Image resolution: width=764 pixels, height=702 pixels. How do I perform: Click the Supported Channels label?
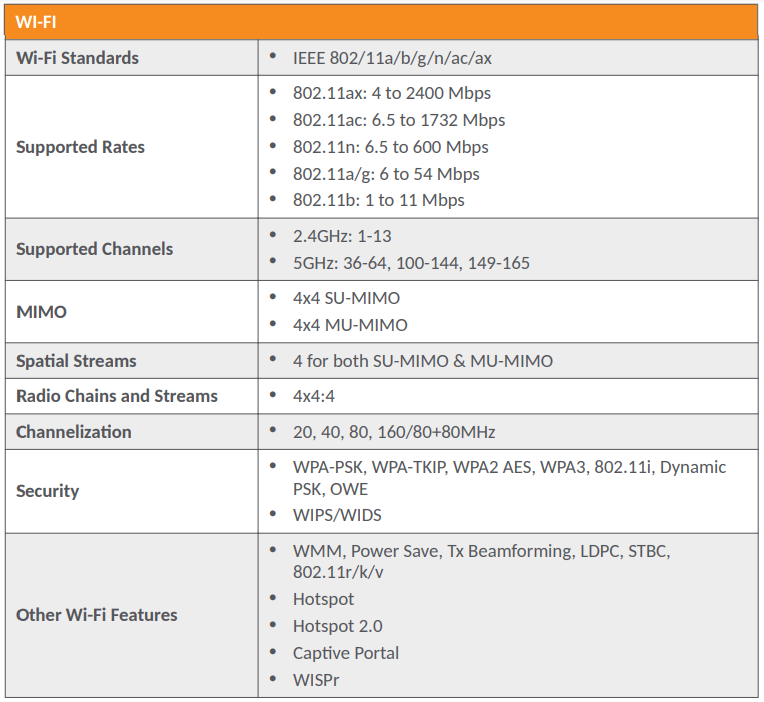pos(94,249)
